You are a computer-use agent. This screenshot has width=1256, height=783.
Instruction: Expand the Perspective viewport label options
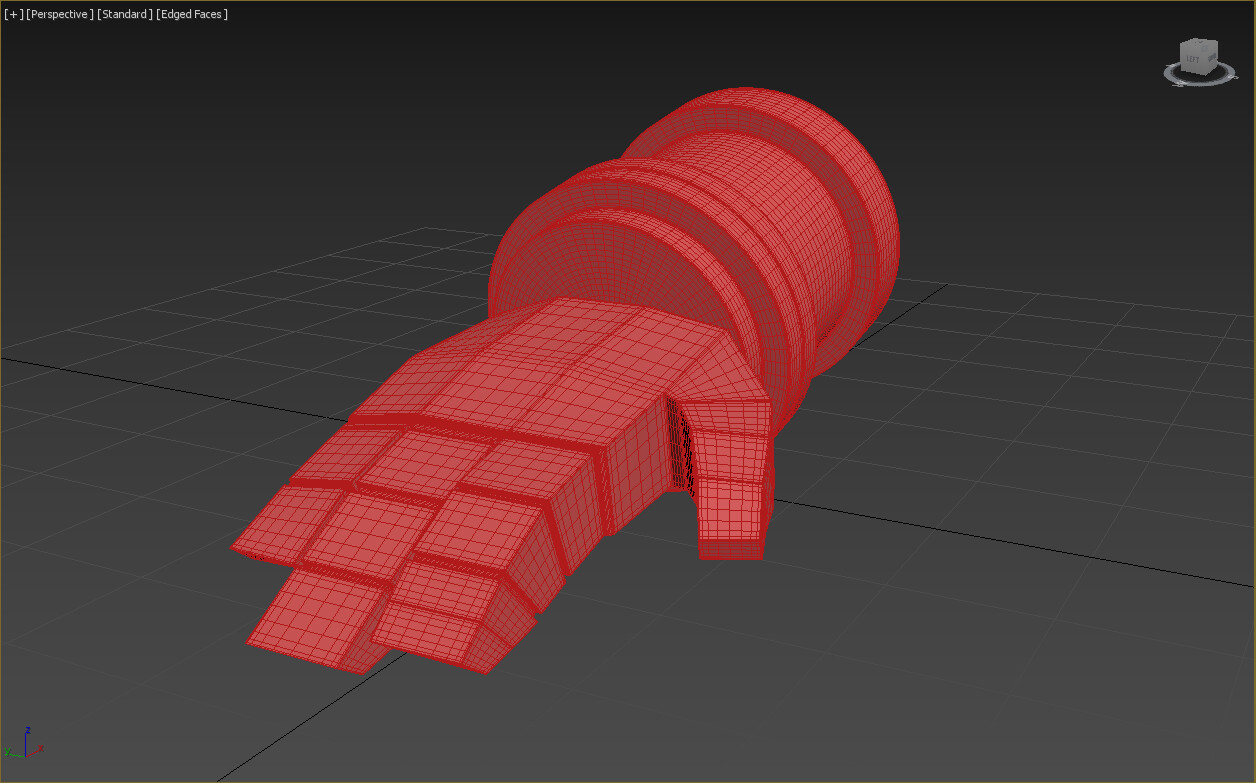pos(58,14)
